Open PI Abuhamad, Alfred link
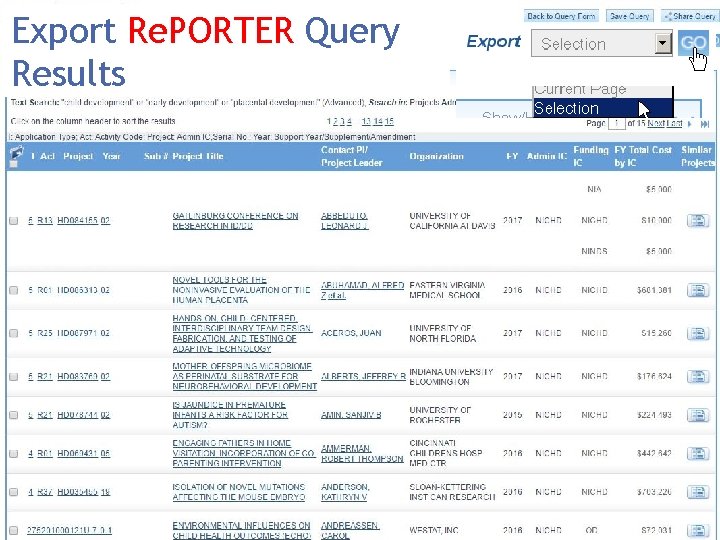720x540 pixels. 362,290
